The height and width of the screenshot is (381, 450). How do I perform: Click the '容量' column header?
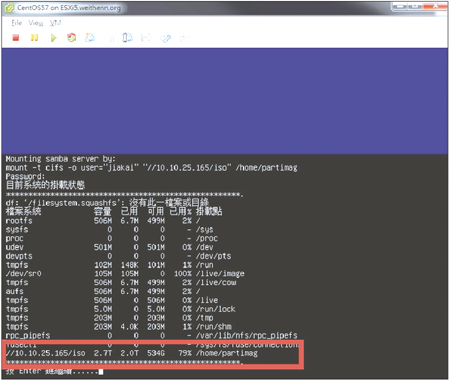point(103,211)
